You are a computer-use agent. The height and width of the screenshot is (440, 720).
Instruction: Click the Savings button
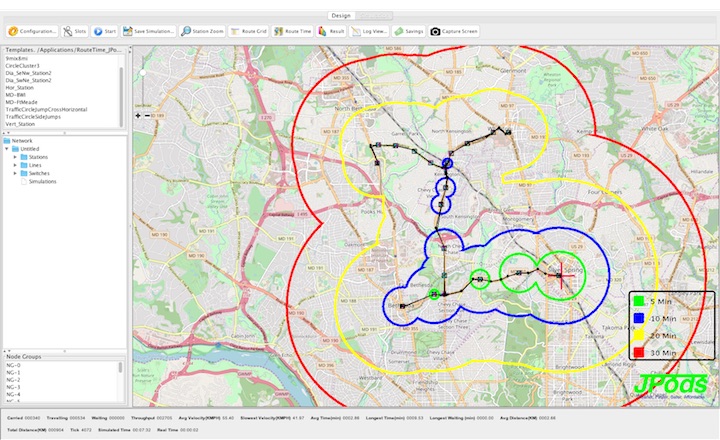click(408, 31)
